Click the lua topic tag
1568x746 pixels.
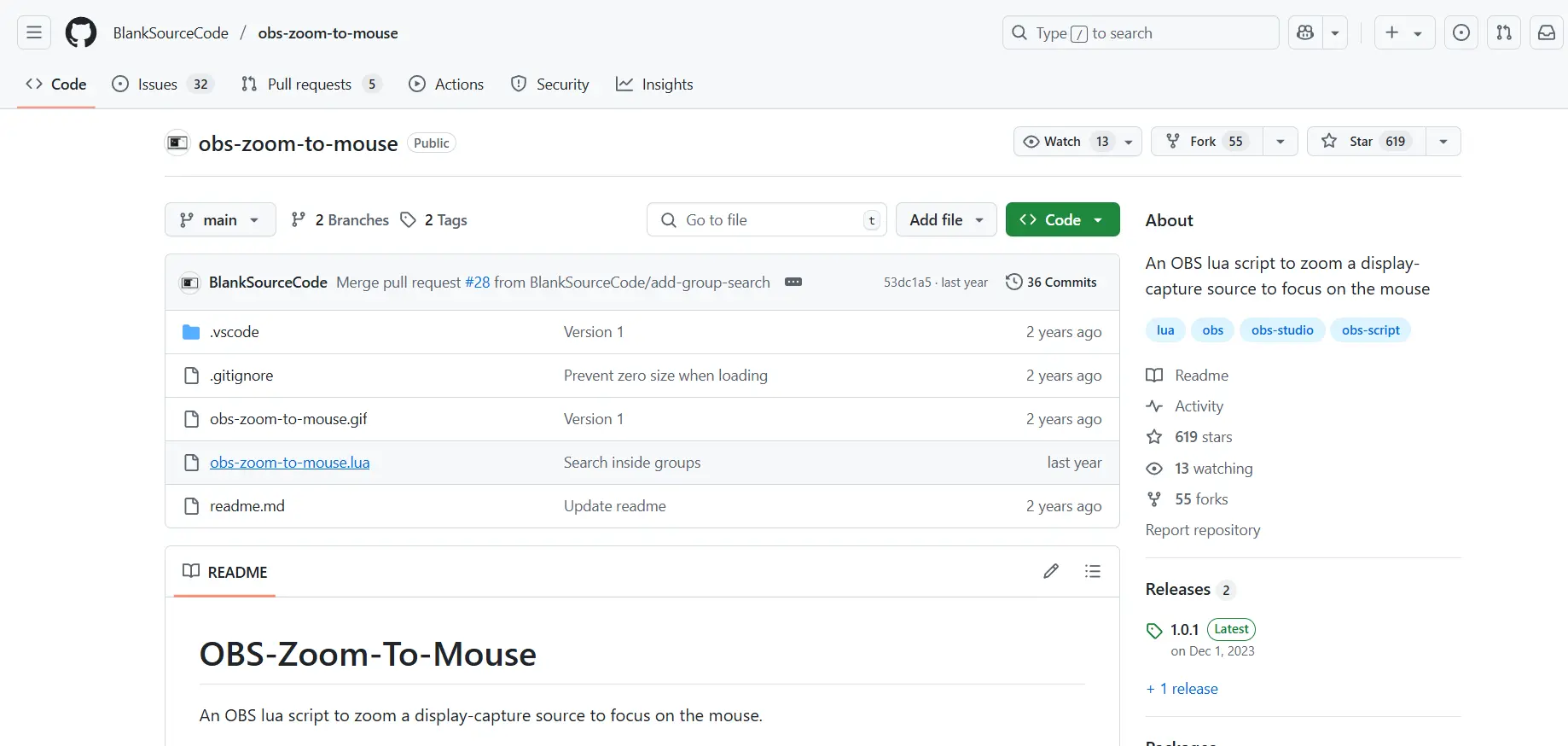pos(1165,330)
